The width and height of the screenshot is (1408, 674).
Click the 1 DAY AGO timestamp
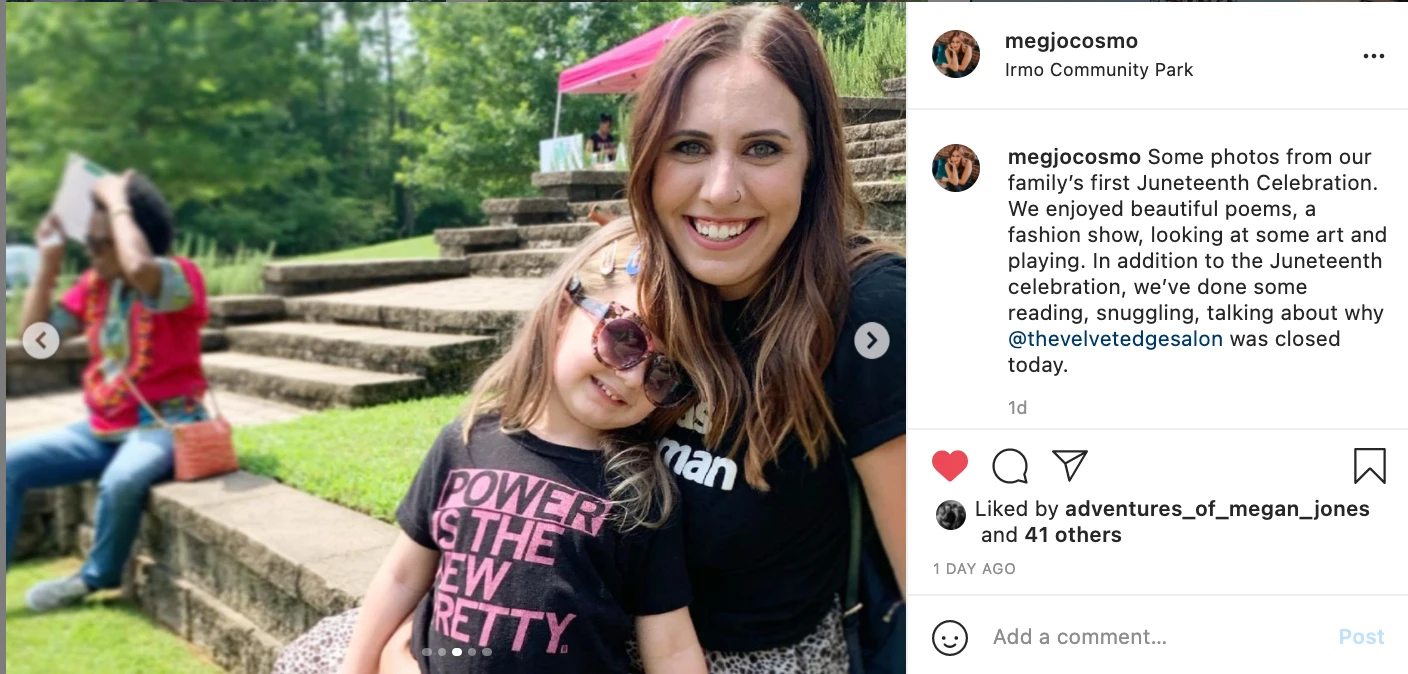click(973, 569)
